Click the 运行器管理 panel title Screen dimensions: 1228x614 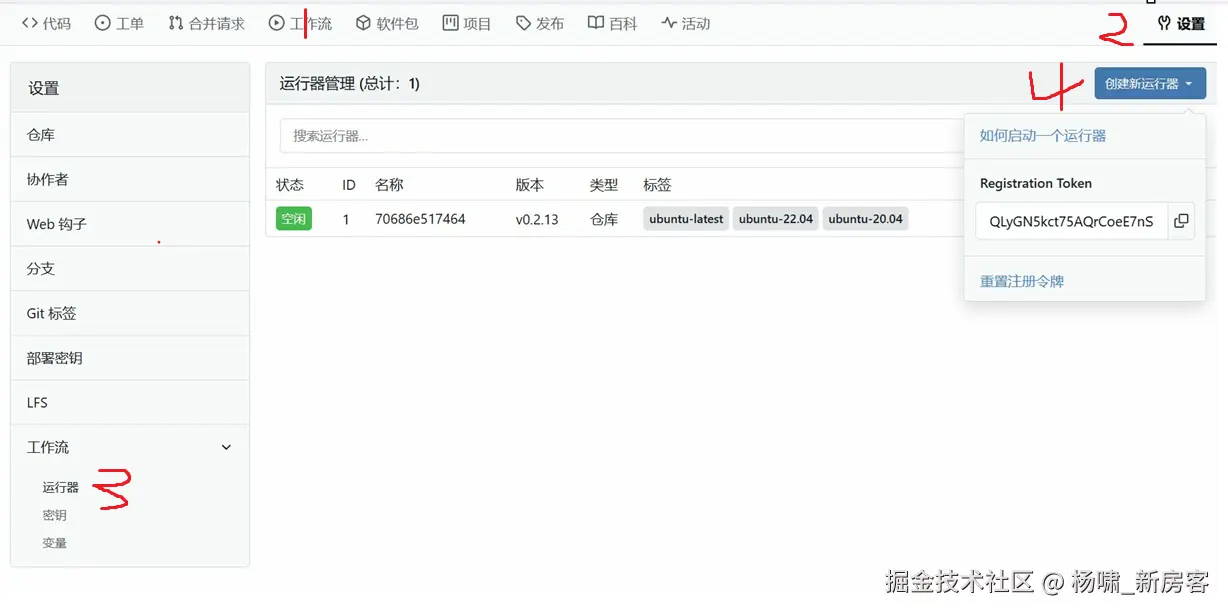pos(350,84)
